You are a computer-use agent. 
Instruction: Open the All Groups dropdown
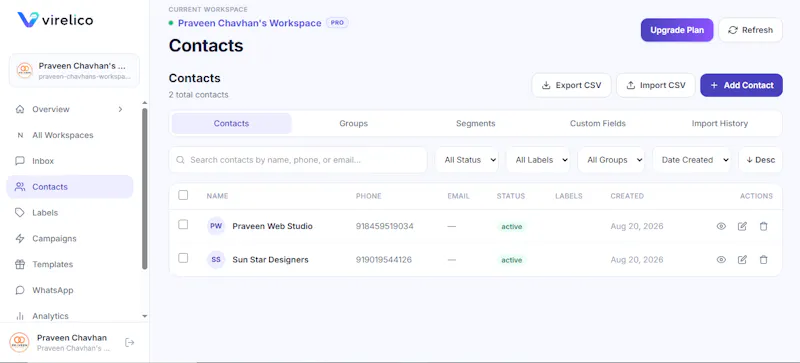611,160
